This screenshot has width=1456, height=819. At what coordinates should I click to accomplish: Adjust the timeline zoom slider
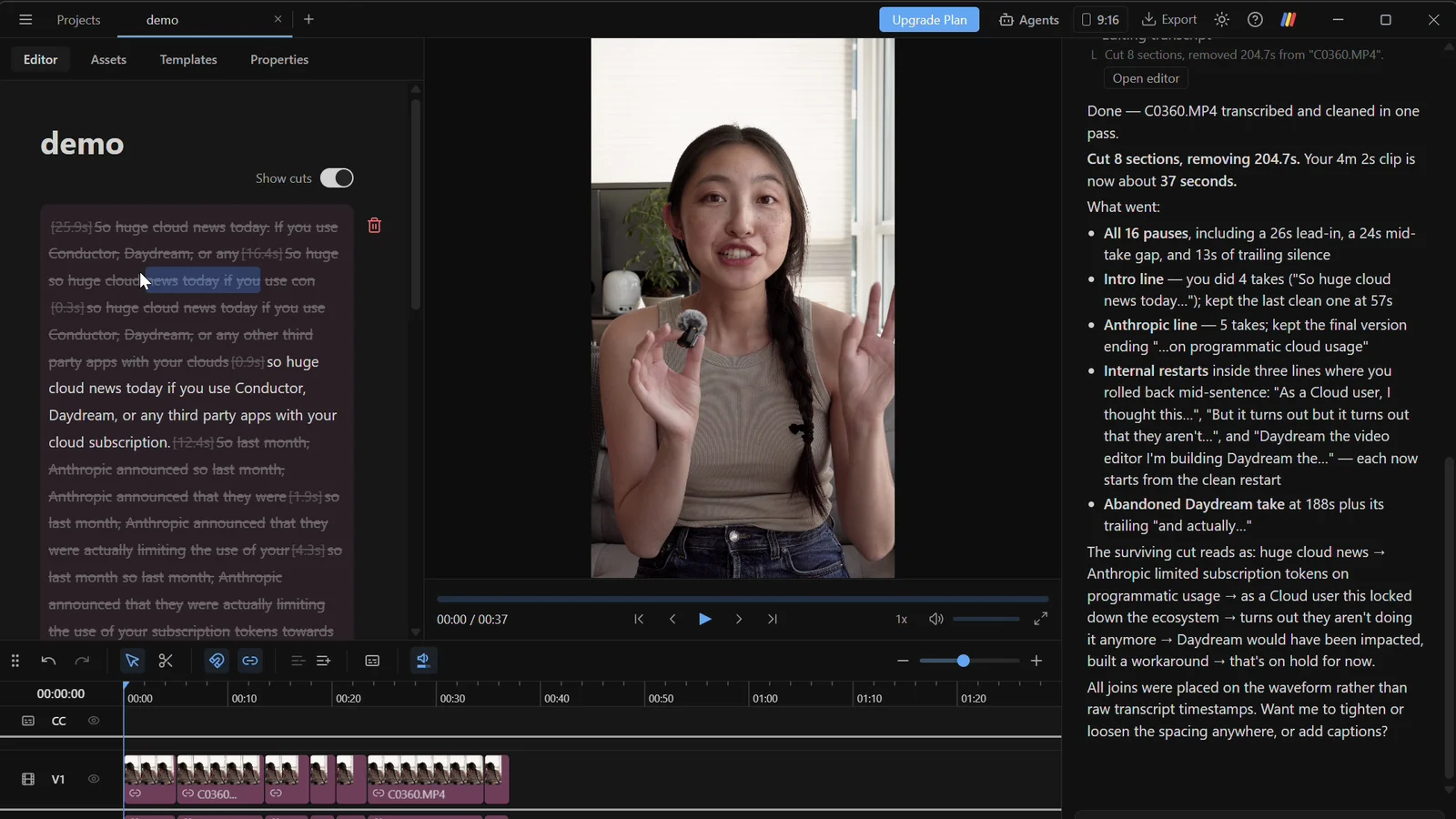click(969, 661)
